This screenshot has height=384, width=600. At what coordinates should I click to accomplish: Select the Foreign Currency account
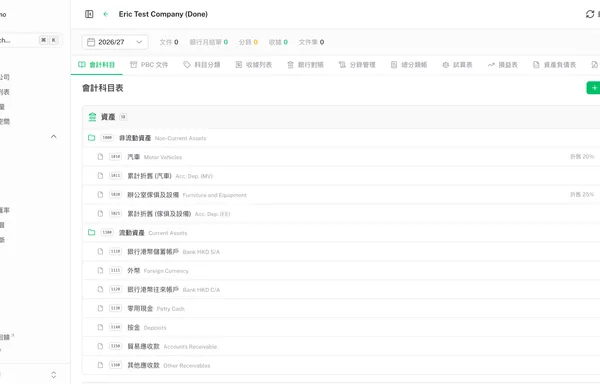[x=341, y=270]
